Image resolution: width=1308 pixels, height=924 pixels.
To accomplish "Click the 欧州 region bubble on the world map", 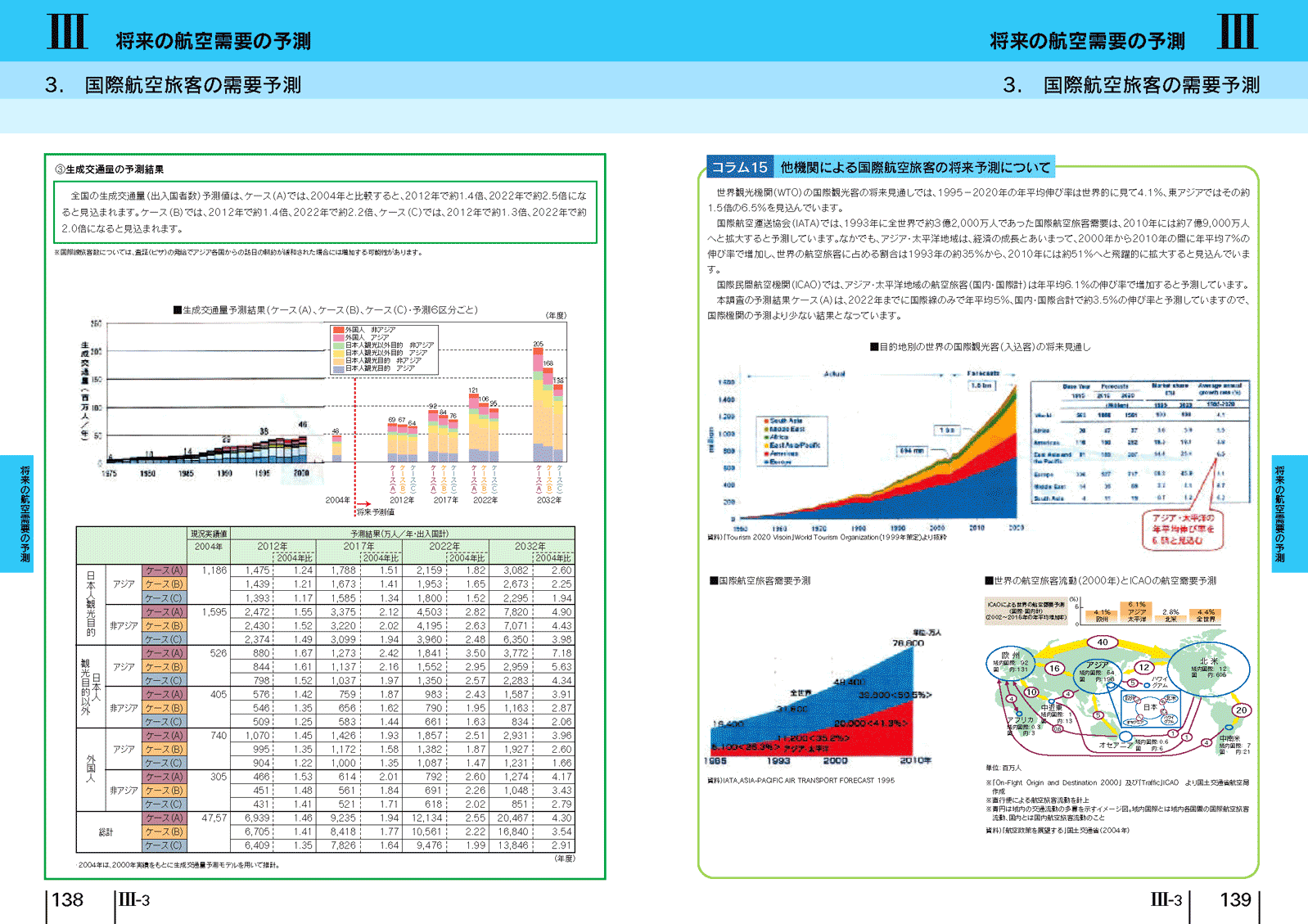I will pos(1011,663).
